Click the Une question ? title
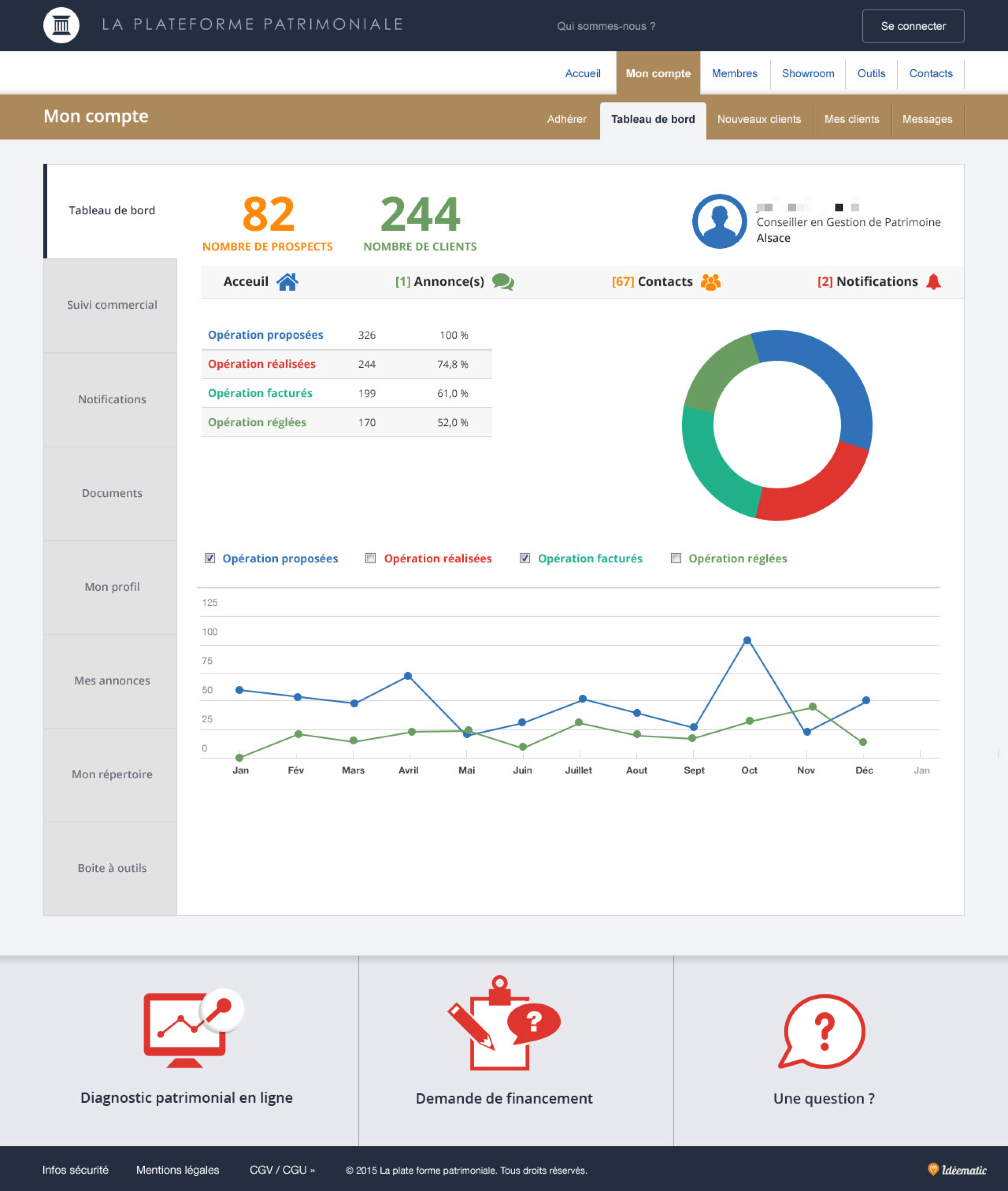This screenshot has height=1191, width=1008. tap(823, 1098)
